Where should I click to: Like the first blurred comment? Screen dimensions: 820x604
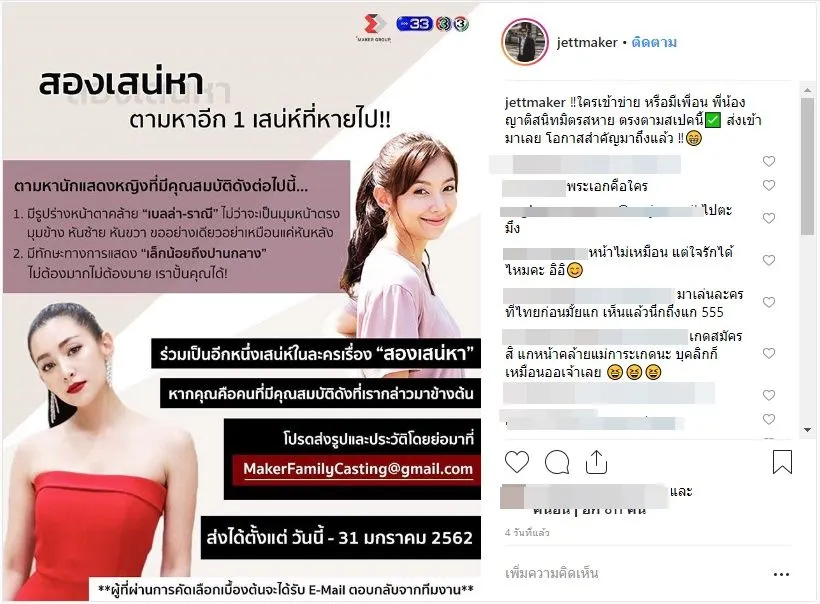(x=769, y=161)
